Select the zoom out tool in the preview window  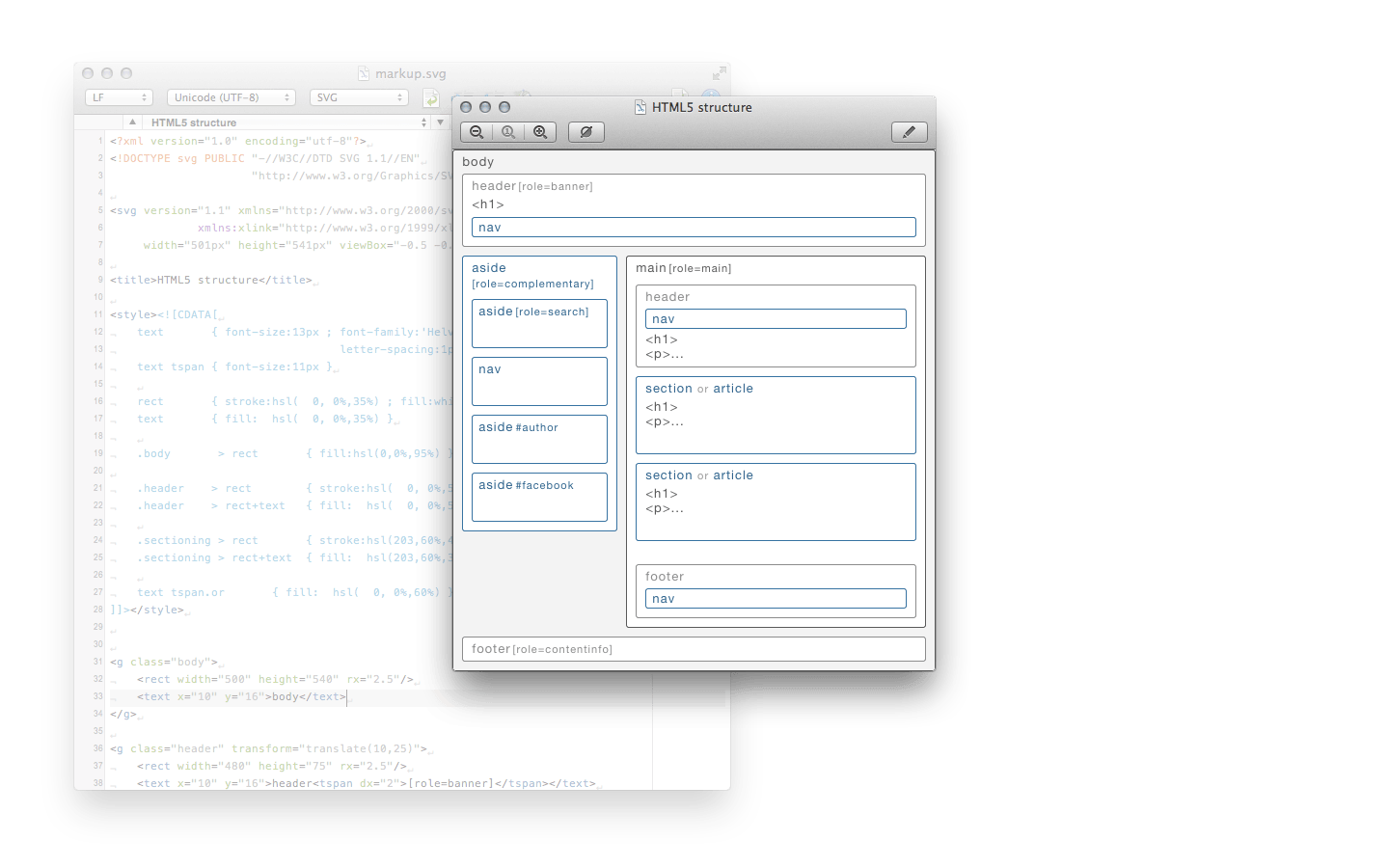(476, 132)
